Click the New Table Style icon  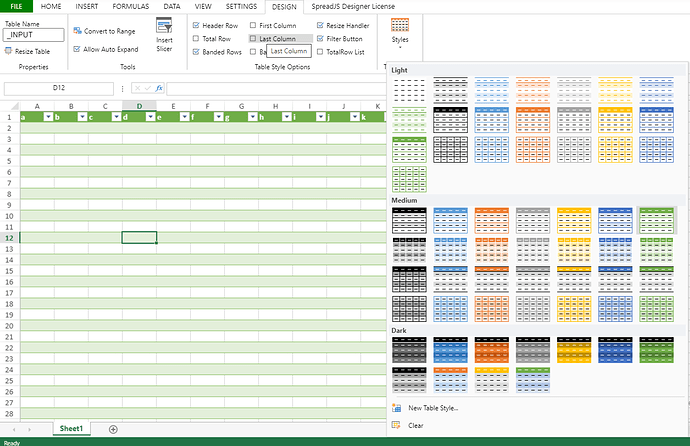pos(397,408)
